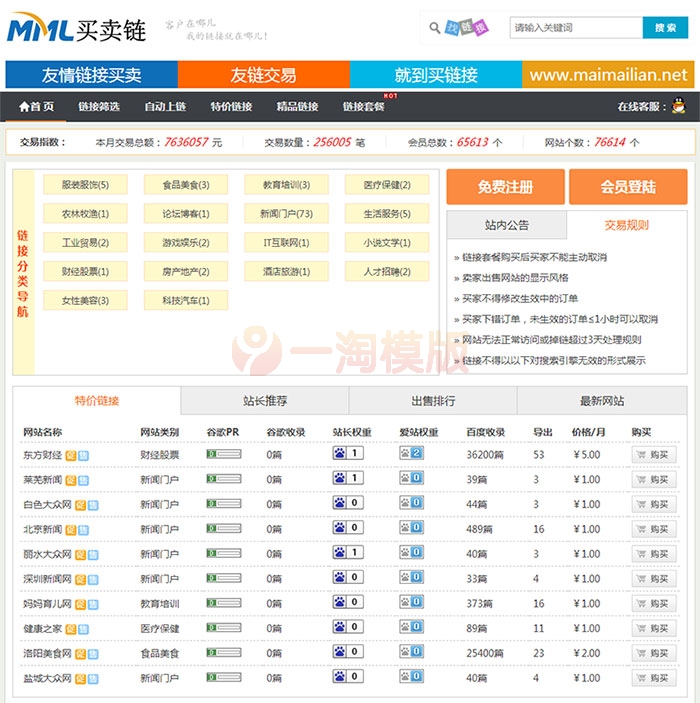Image resolution: width=700 pixels, height=703 pixels.
Task: Click orange 促 badge next to 北京新闻
Action: pyautogui.click(x=71, y=530)
